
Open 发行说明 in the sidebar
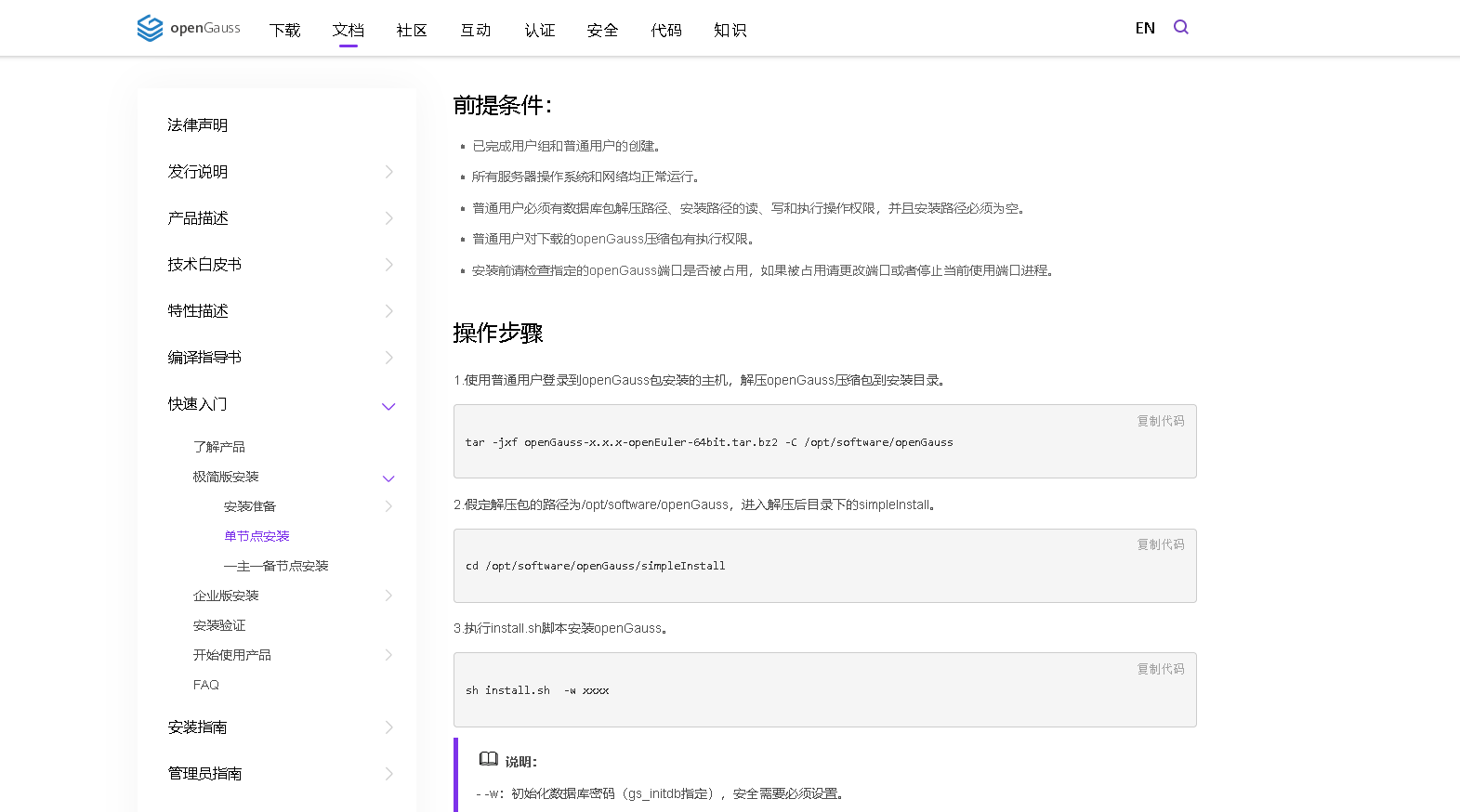[198, 172]
